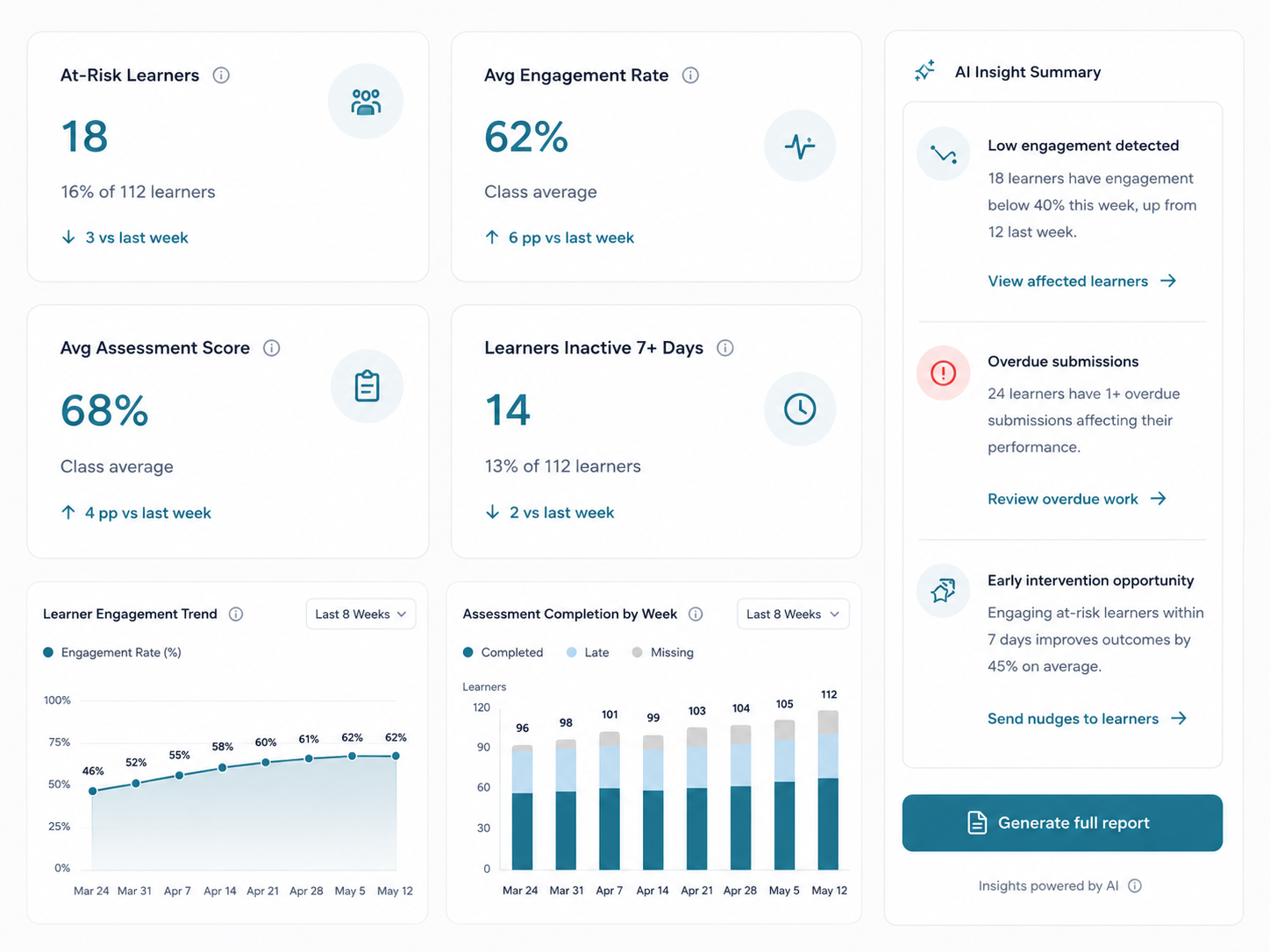Open Last 8 Weeks dropdown on Assessment Completion
The width and height of the screenshot is (1270, 952).
point(793,615)
